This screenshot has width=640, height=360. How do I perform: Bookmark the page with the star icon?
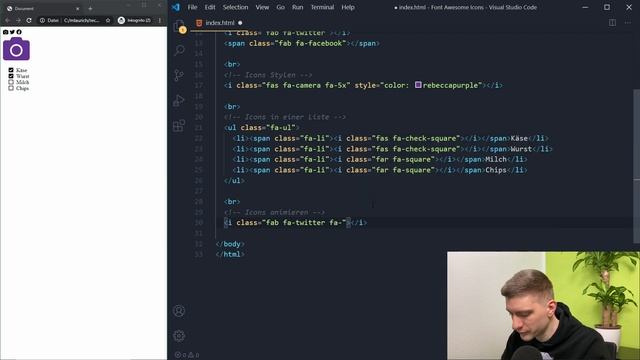[108, 20]
